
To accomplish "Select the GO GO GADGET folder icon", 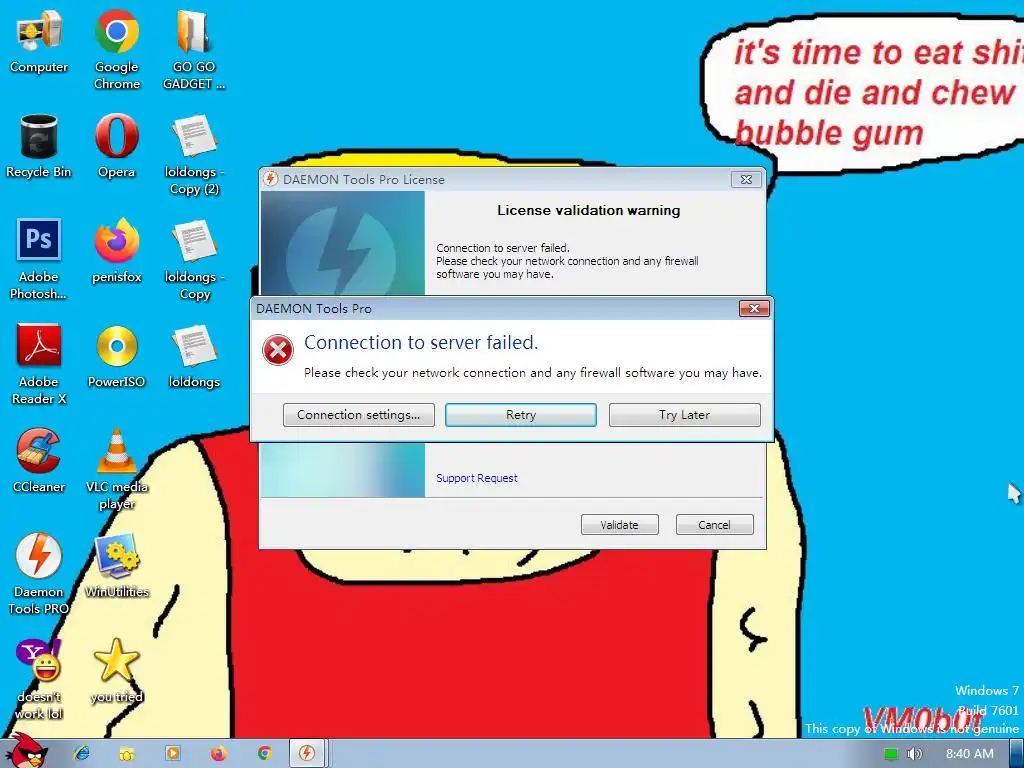I will [x=194, y=49].
